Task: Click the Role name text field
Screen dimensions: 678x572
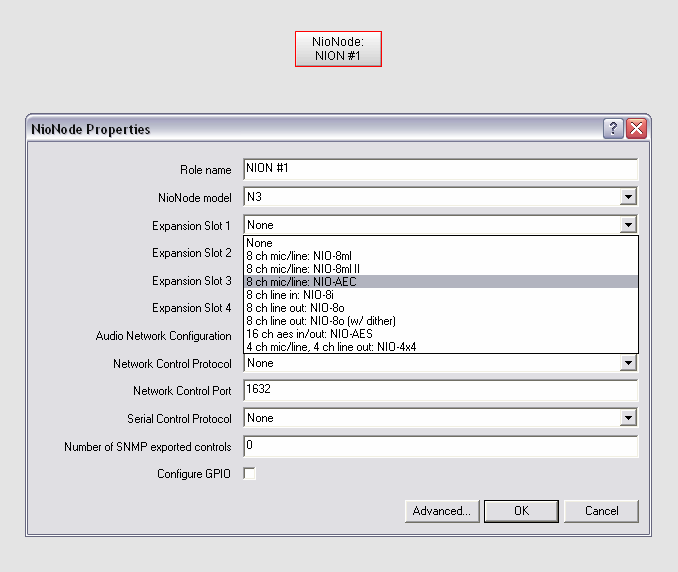Action: pos(440,170)
